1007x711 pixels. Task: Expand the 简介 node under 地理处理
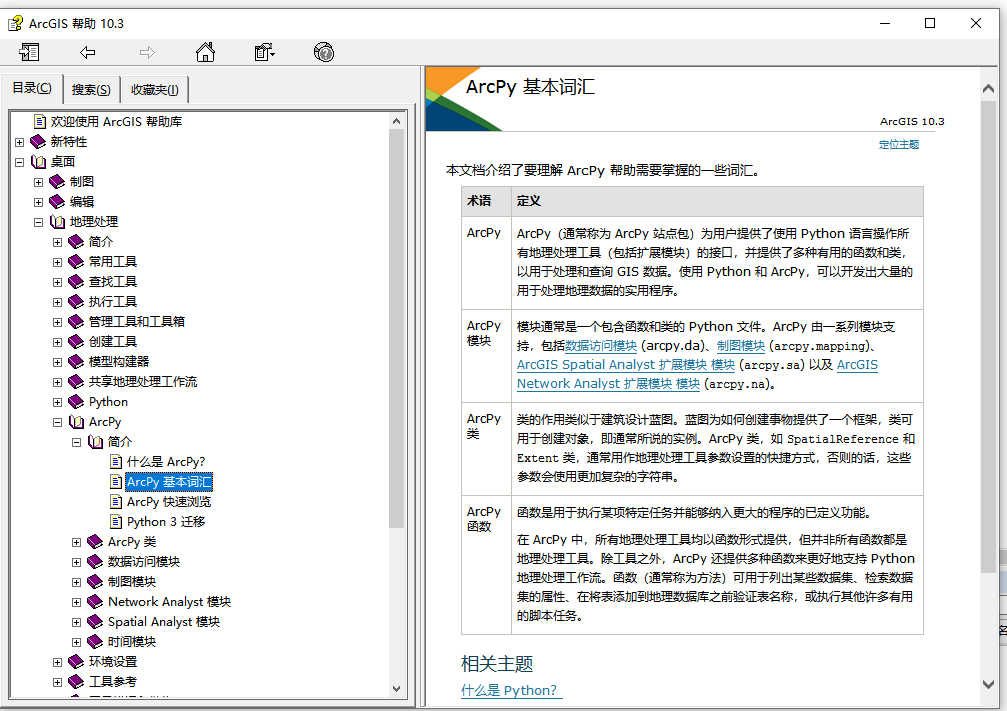[57, 242]
